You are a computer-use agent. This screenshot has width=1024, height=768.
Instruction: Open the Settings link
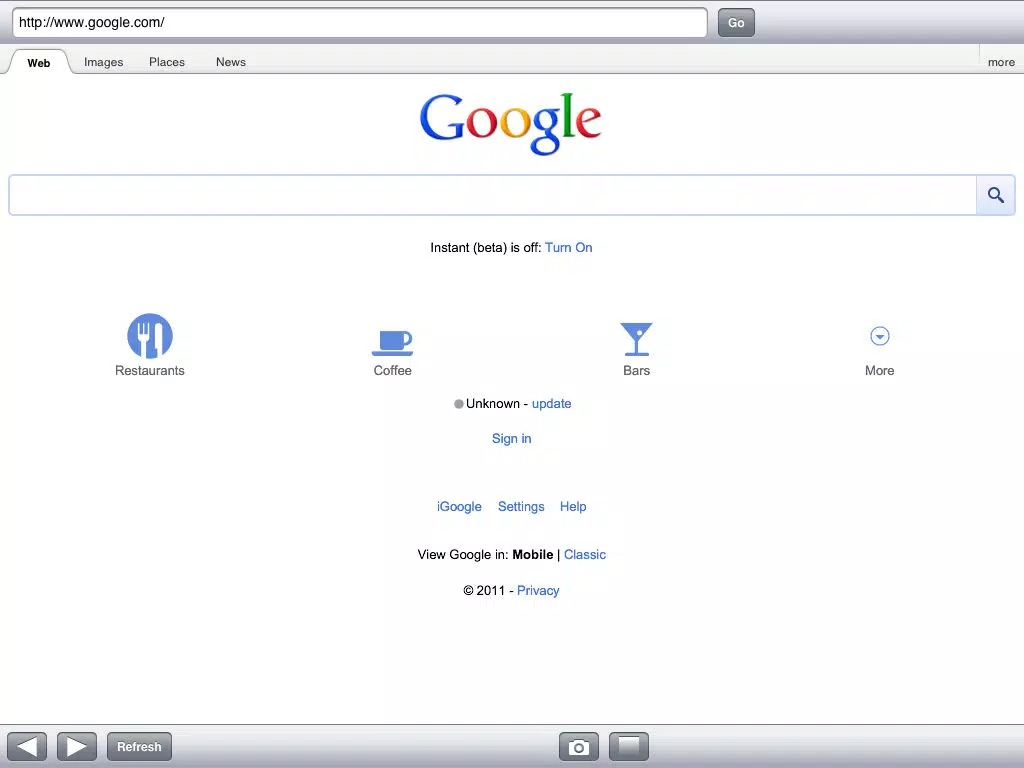click(x=520, y=507)
